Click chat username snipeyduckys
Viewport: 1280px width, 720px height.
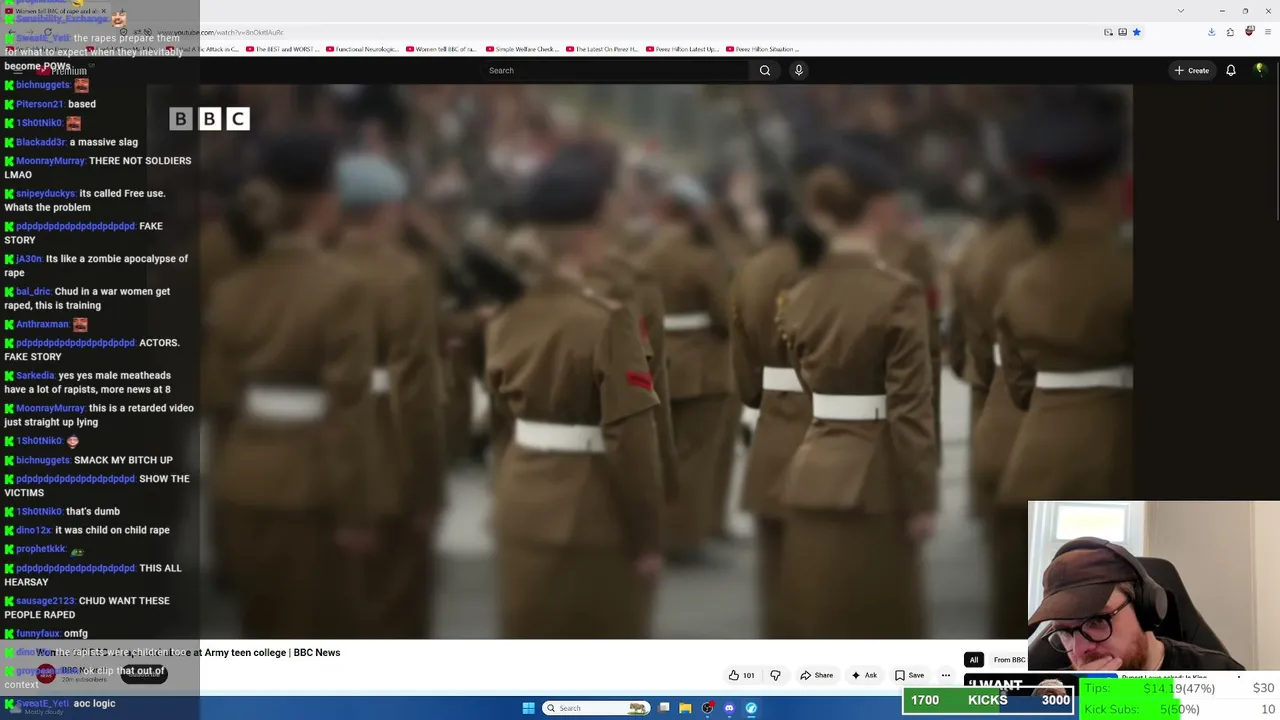pyautogui.click(x=46, y=193)
